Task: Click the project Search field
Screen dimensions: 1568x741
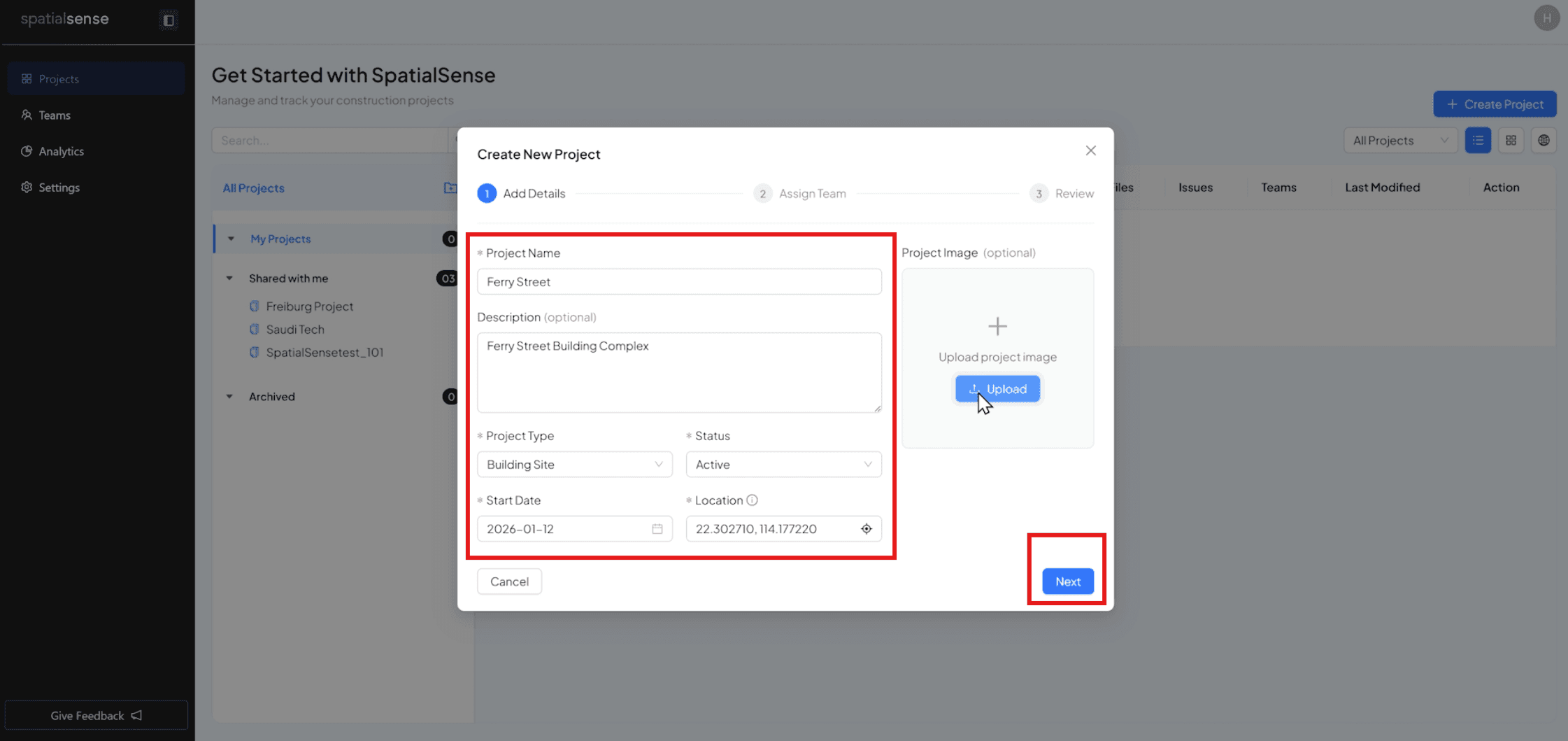Action: [x=330, y=141]
